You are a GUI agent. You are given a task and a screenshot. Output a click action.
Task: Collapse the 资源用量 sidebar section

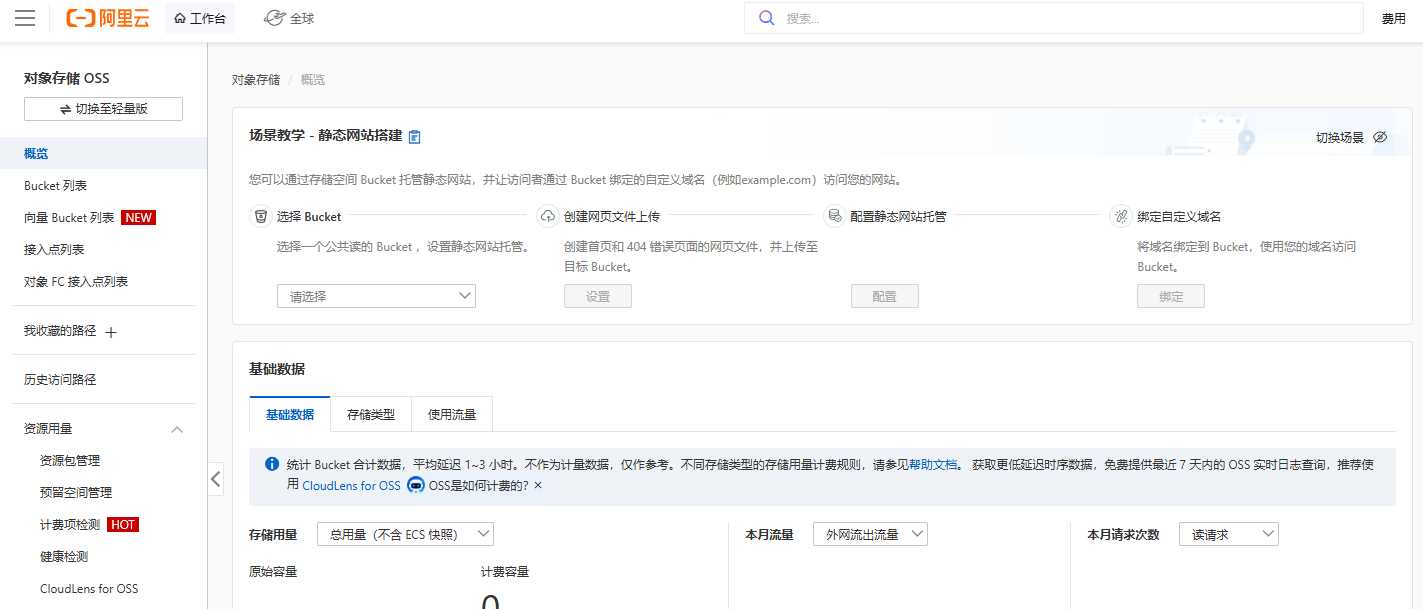coord(177,429)
